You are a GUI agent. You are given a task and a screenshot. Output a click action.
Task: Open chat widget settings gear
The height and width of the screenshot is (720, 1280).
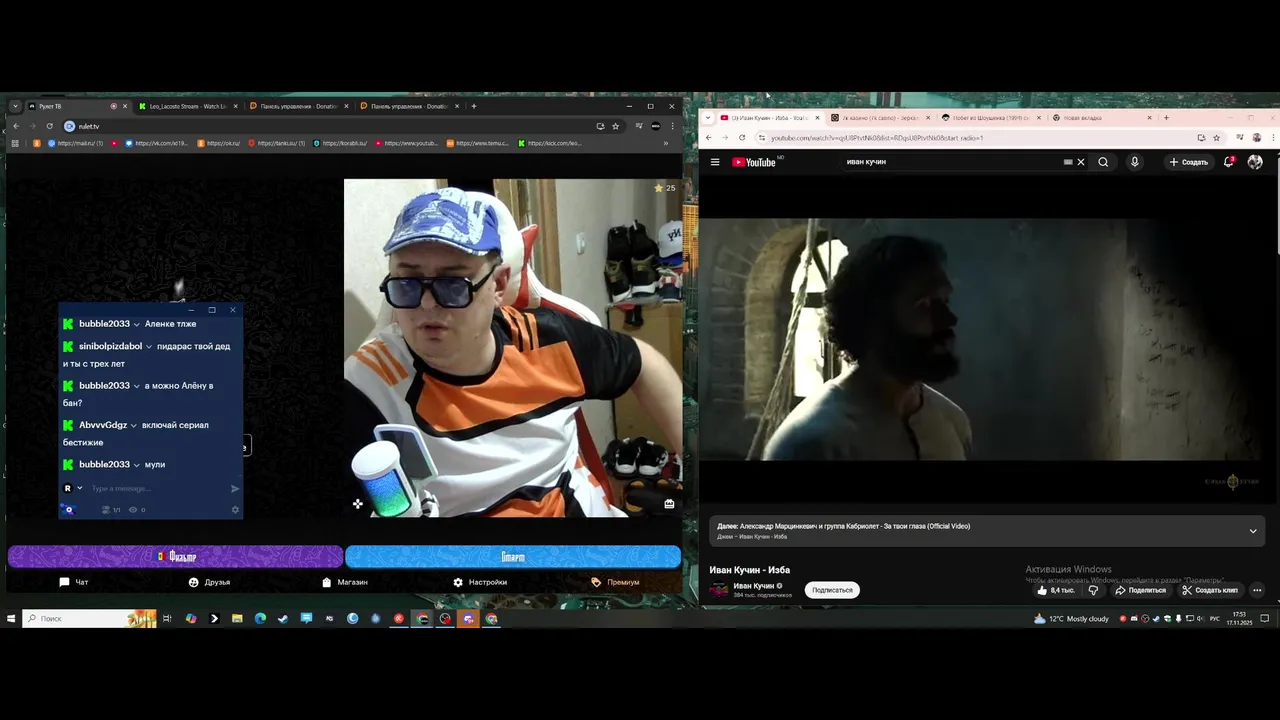pos(235,510)
